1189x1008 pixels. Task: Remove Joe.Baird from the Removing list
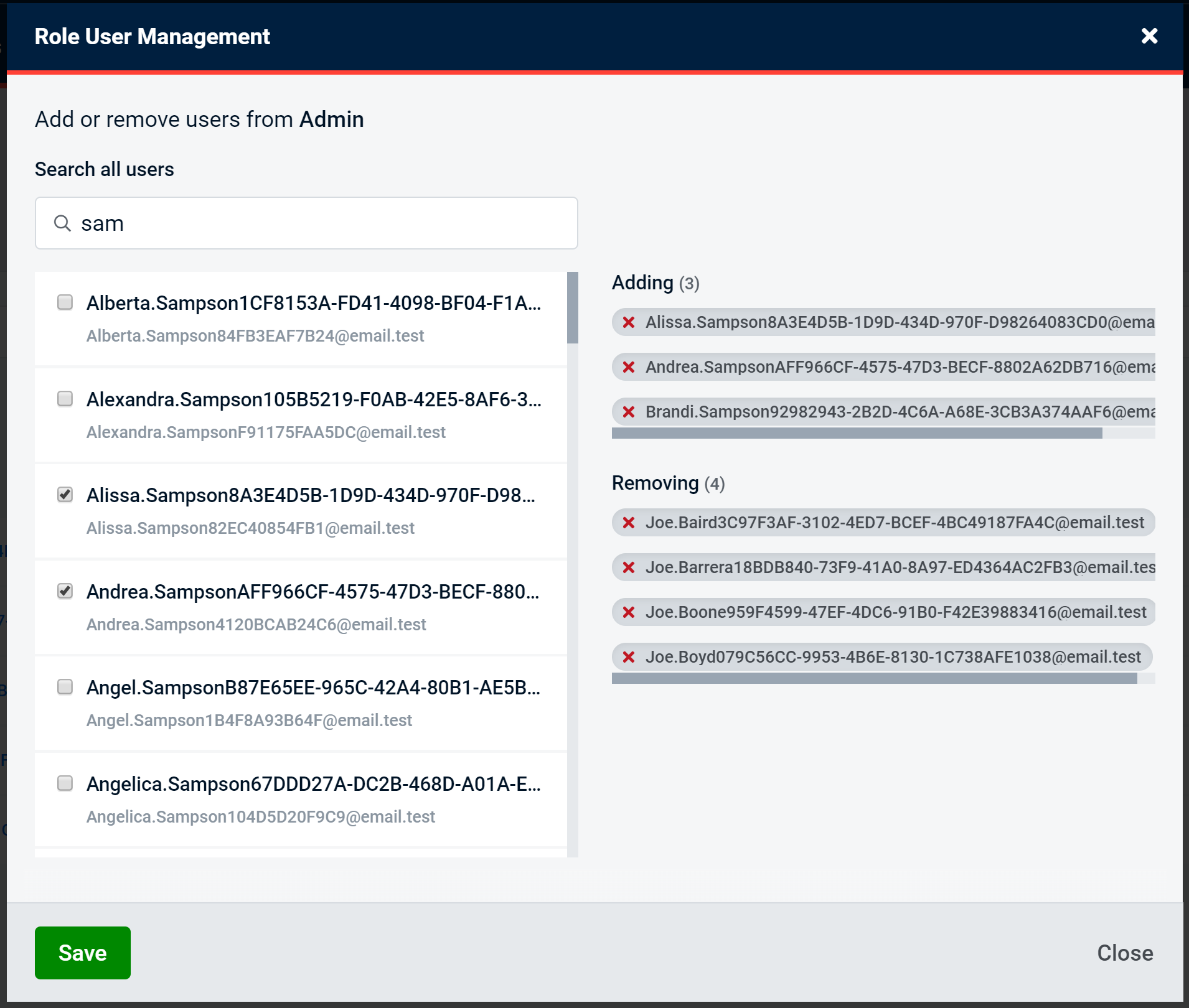pos(627,523)
